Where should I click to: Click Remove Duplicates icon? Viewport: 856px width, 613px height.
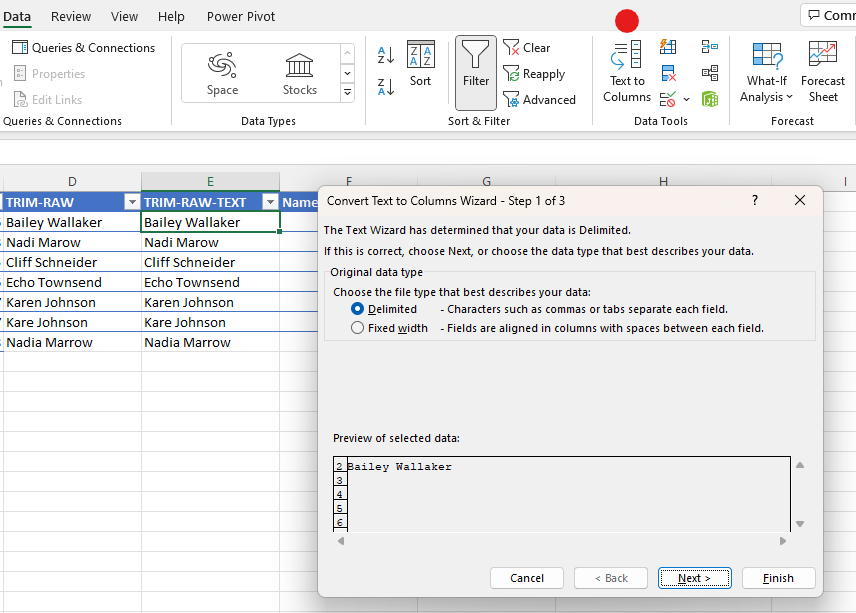click(x=668, y=73)
